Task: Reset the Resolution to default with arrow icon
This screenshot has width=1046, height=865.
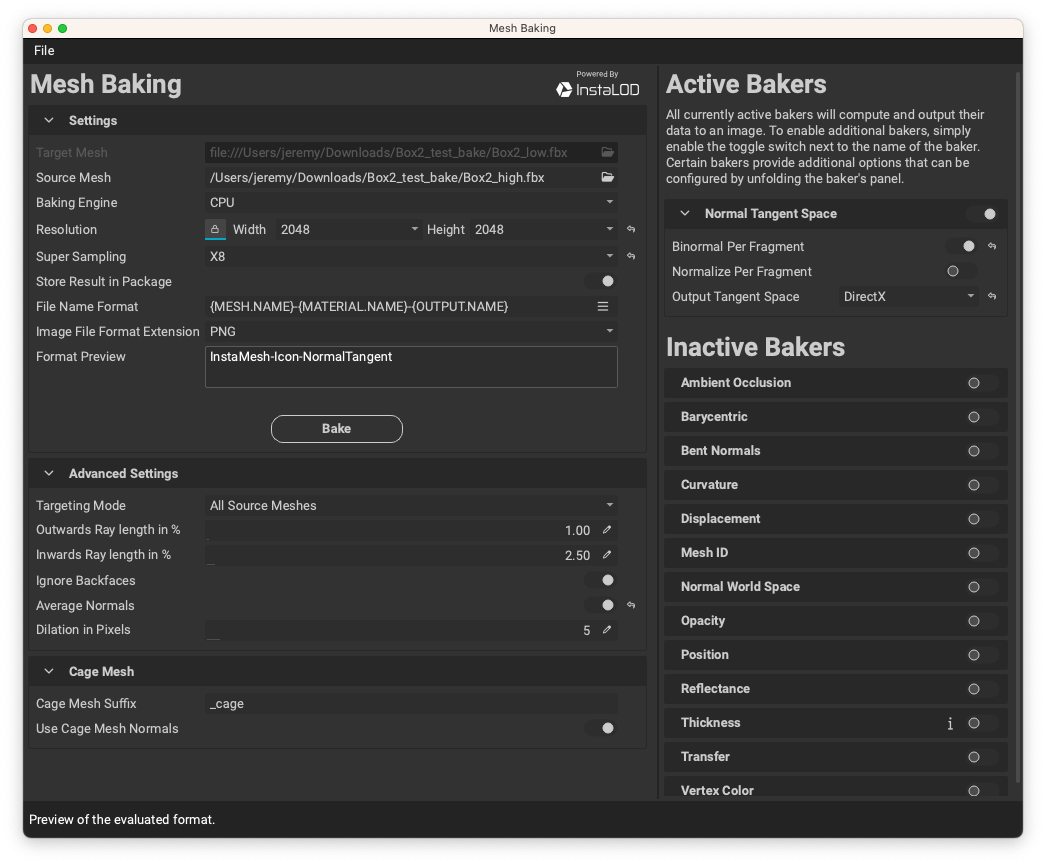Action: 631,229
